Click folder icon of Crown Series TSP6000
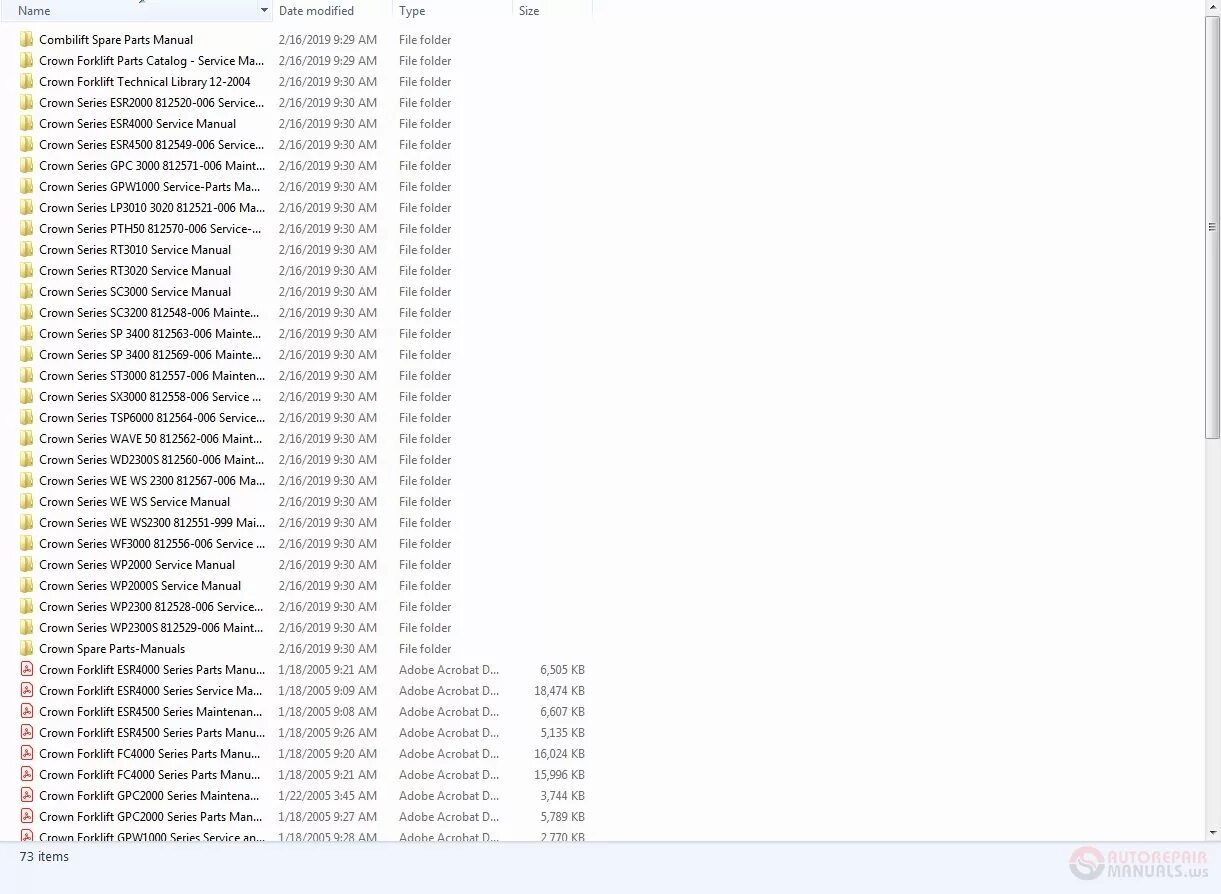This screenshot has height=894, width=1221. [27, 418]
